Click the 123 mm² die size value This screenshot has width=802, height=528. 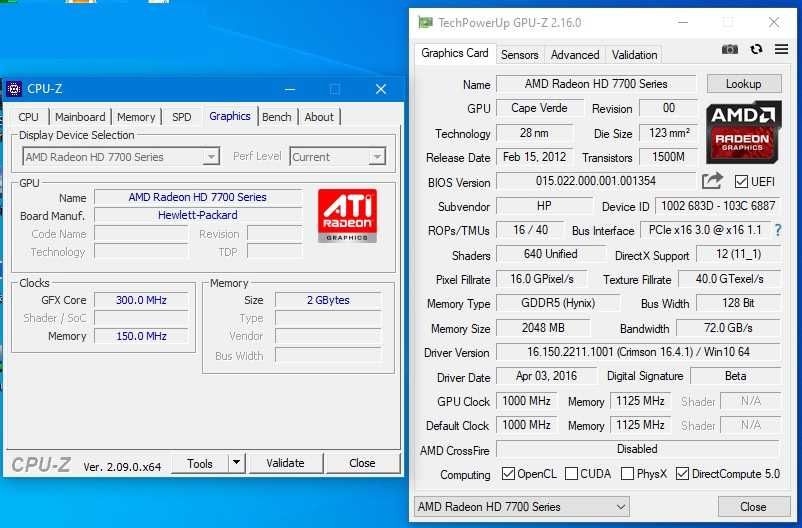coord(669,133)
